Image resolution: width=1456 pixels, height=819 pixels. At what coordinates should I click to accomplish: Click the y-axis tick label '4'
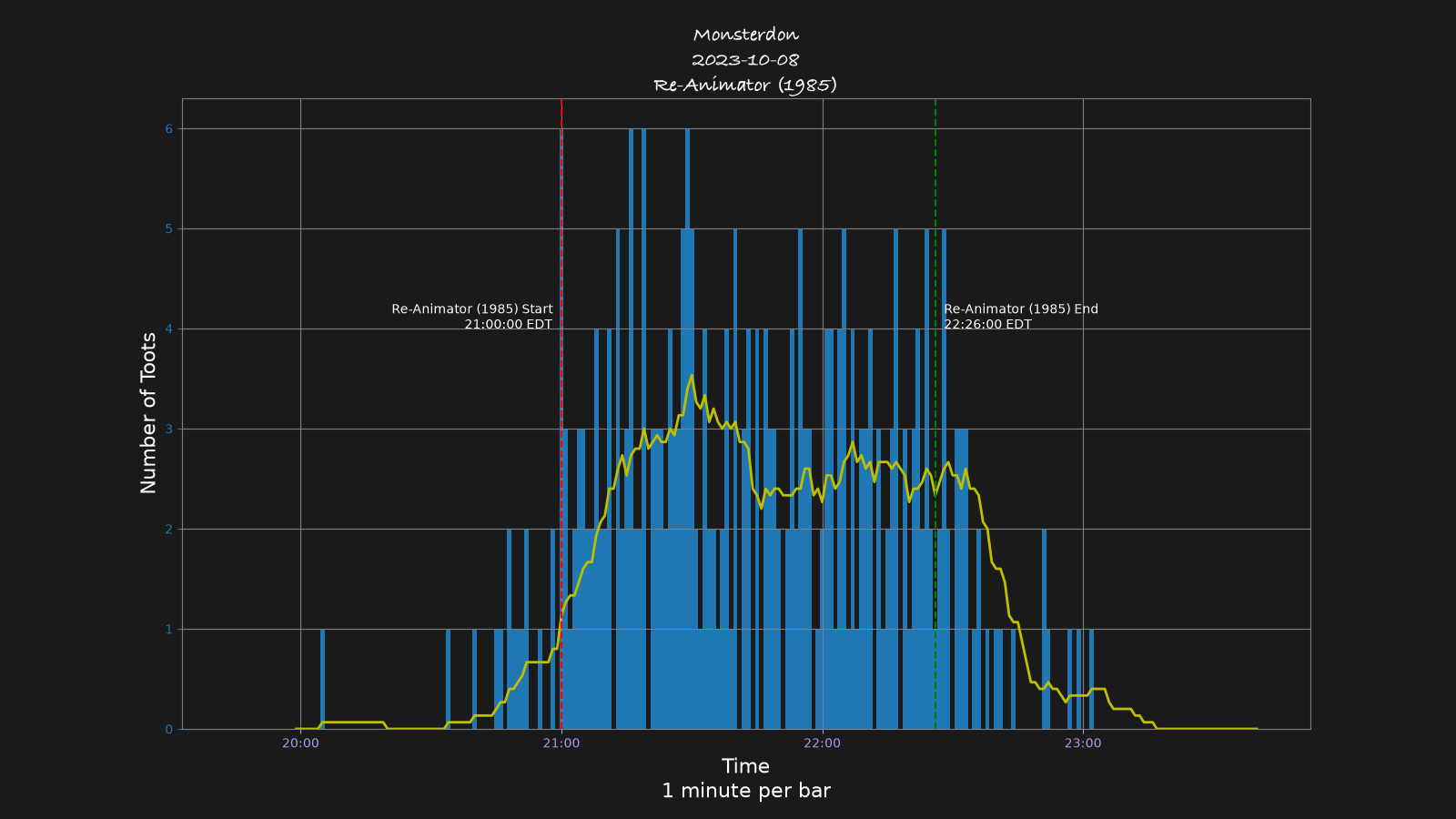tap(168, 329)
